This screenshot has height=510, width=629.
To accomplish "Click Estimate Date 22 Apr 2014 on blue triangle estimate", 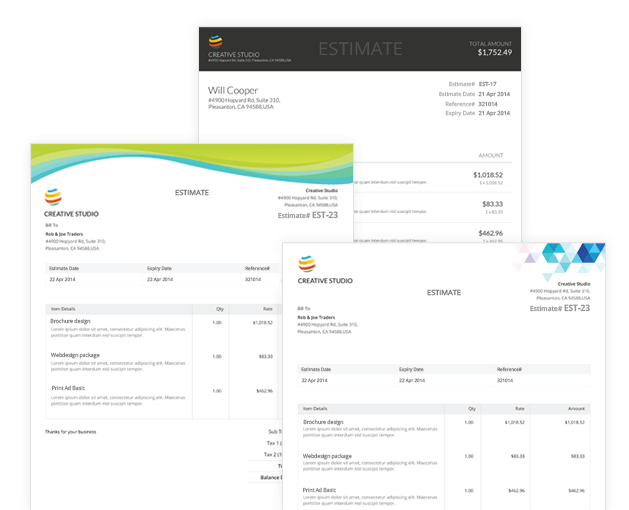I will (314, 380).
